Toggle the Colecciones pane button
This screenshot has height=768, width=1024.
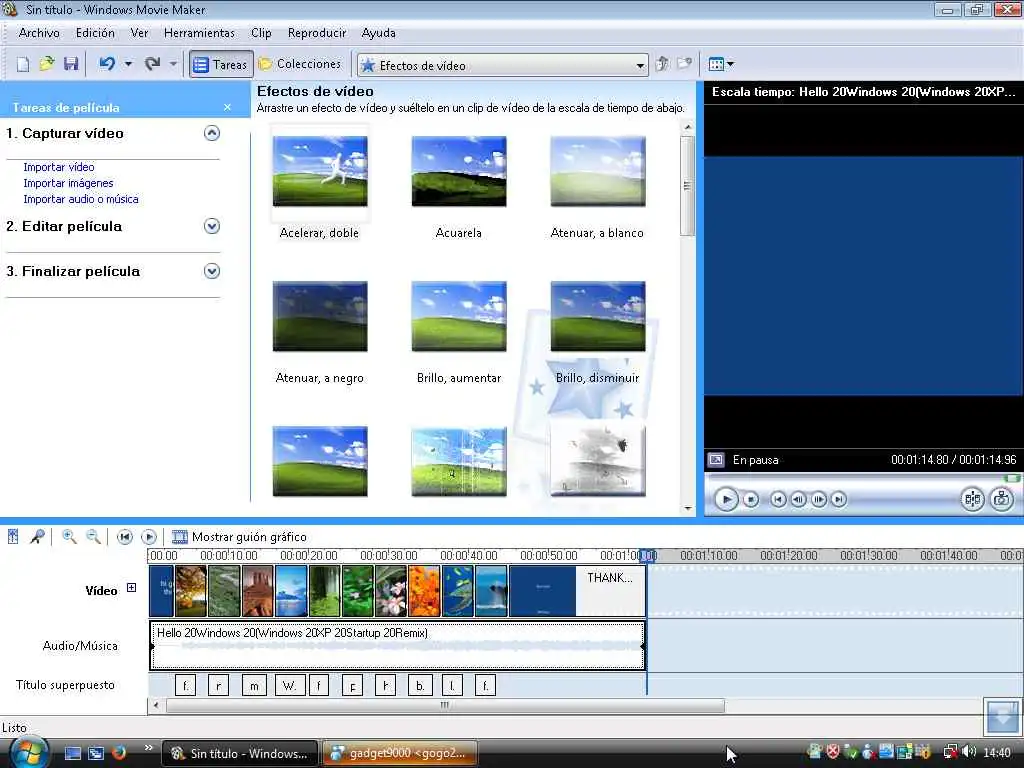300,64
